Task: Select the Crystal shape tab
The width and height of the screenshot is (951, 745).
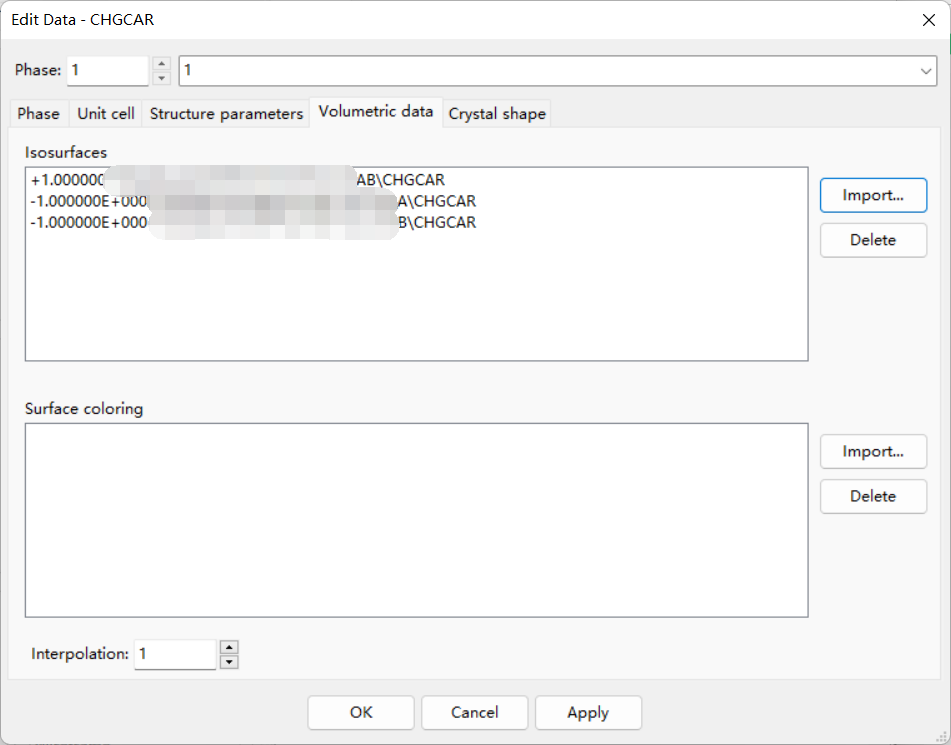Action: tap(497, 113)
